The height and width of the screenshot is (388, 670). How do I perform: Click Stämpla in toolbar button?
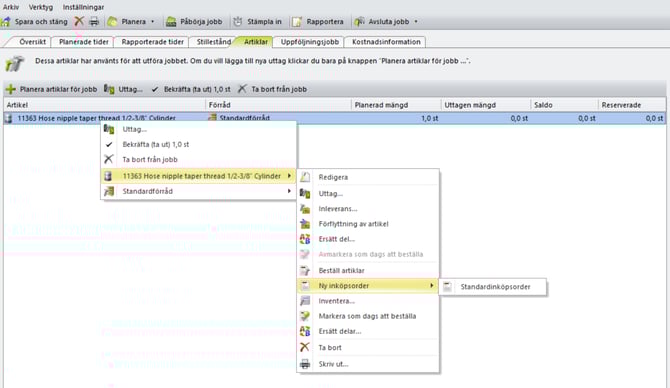pos(257,21)
